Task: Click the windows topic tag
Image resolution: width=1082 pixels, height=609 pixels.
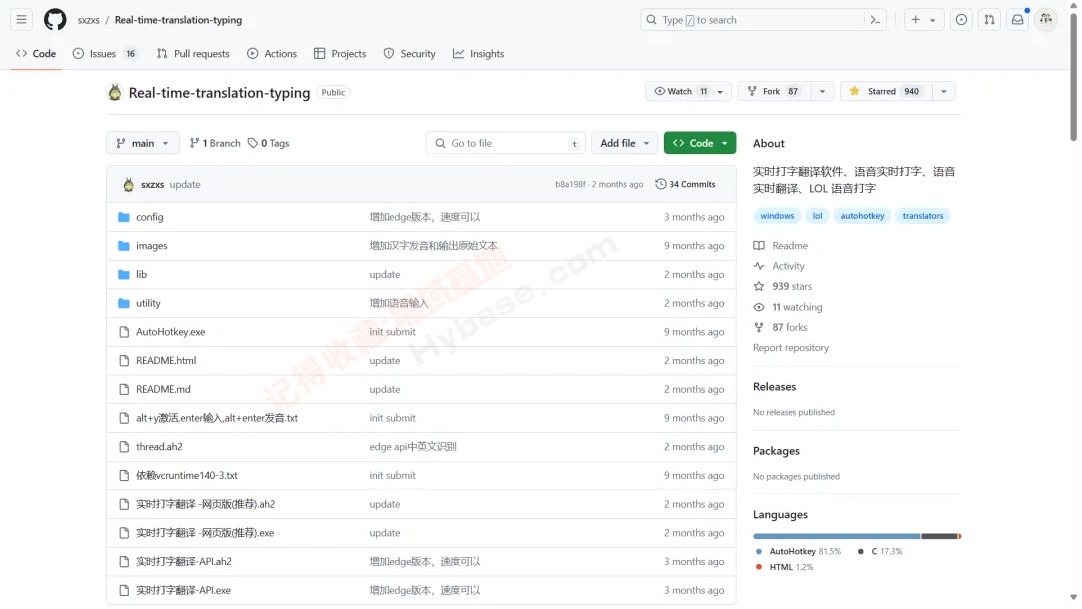Action: (x=777, y=216)
